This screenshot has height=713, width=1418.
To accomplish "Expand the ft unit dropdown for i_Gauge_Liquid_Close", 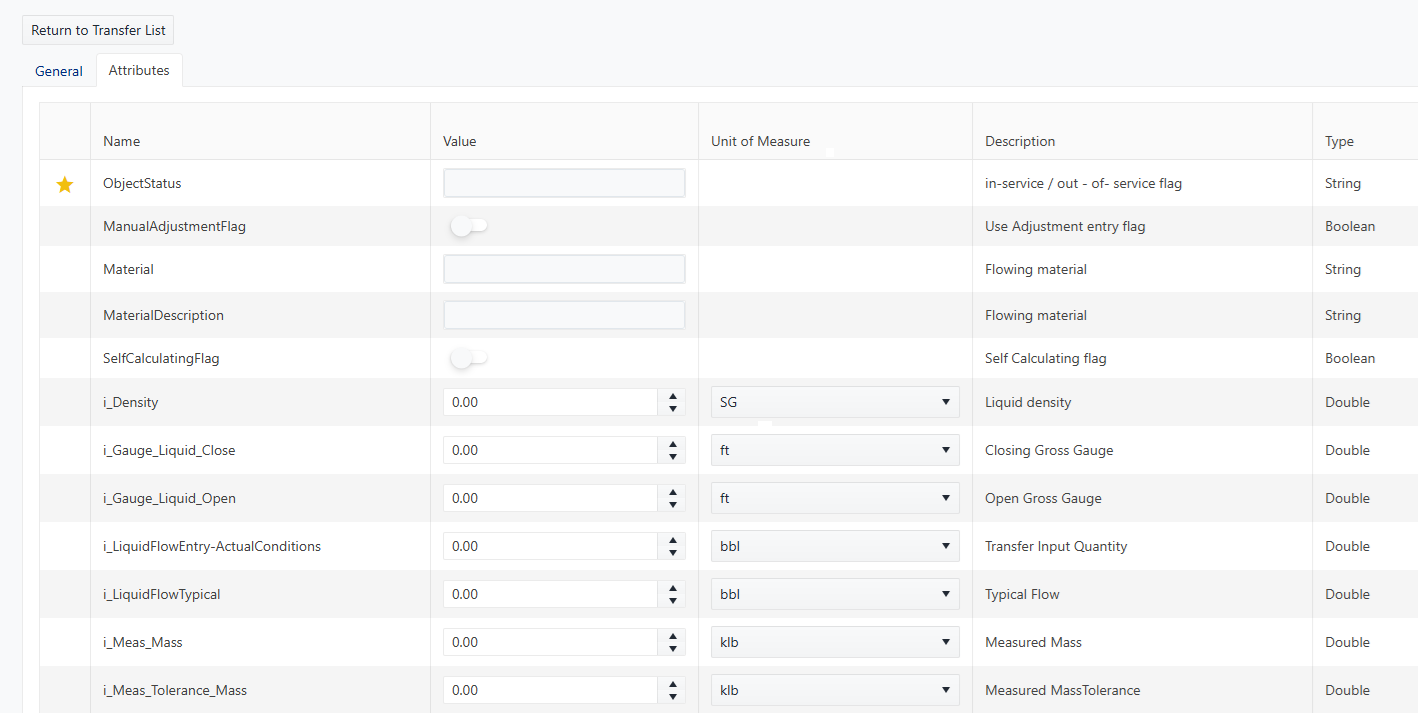I will [x=834, y=450].
